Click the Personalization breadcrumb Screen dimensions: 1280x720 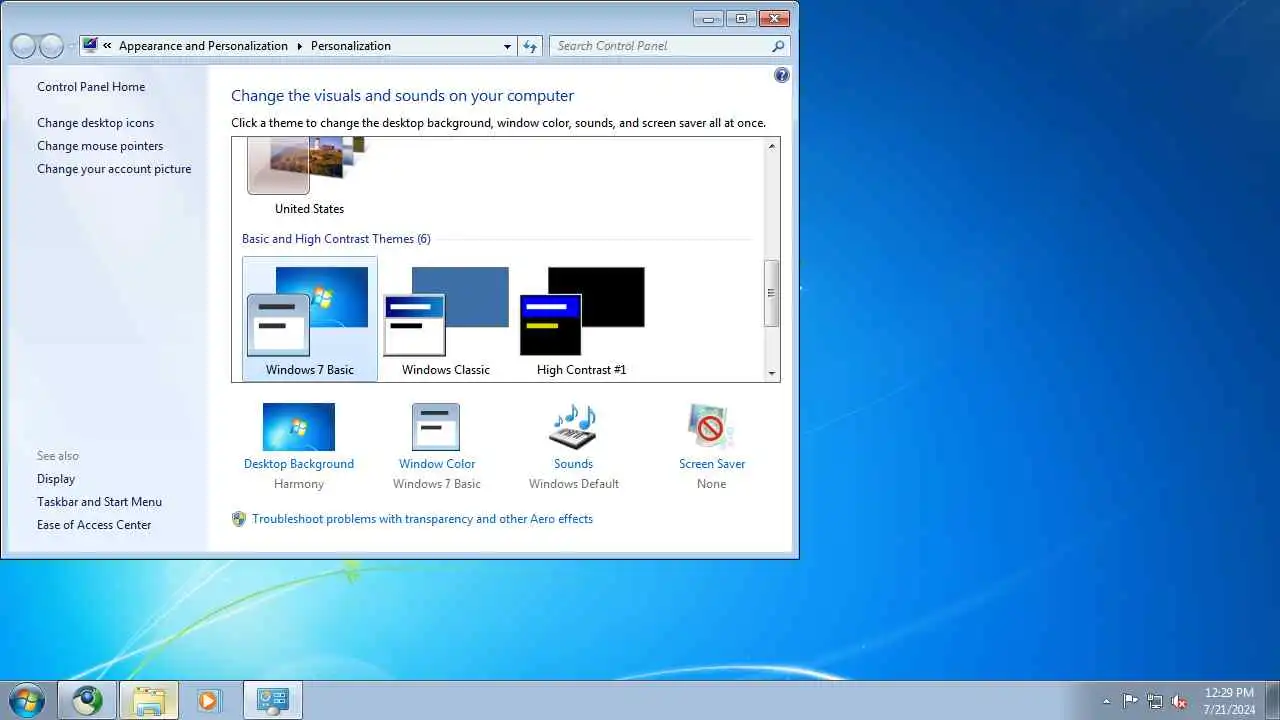point(351,46)
